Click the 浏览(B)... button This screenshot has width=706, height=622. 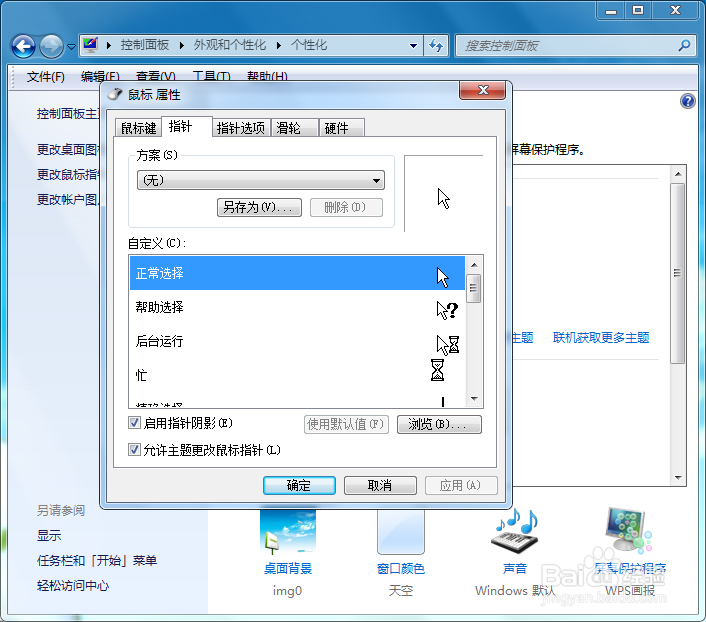click(439, 424)
